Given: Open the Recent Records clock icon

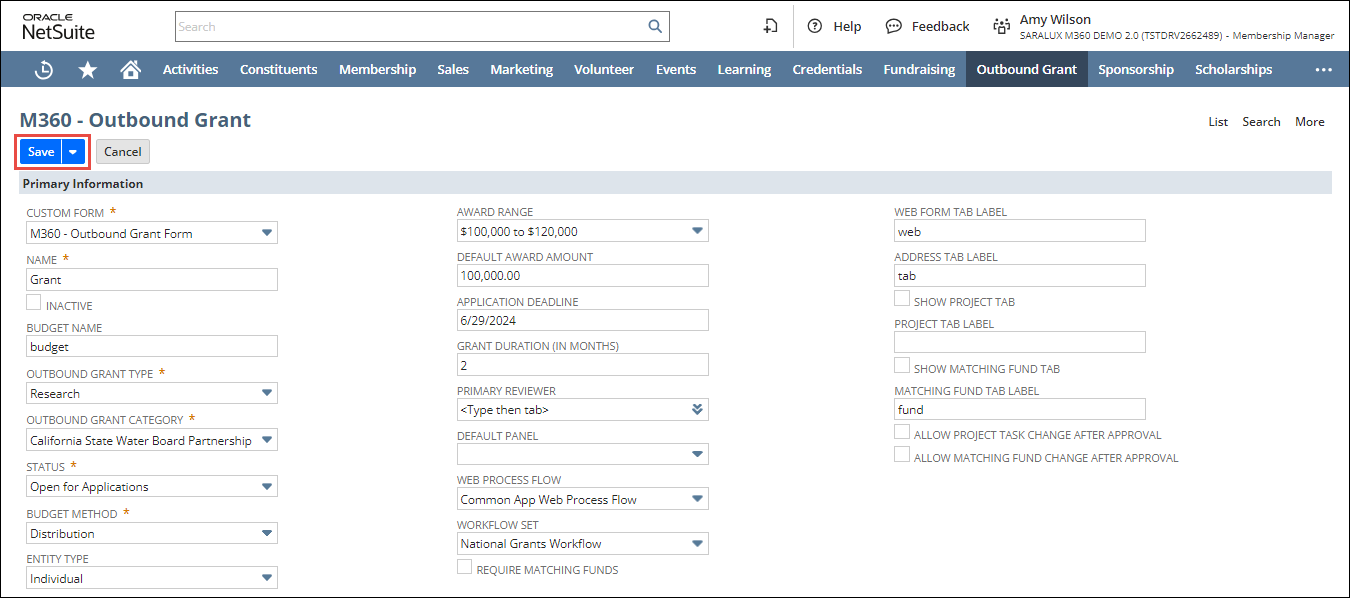Looking at the screenshot, I should [44, 70].
